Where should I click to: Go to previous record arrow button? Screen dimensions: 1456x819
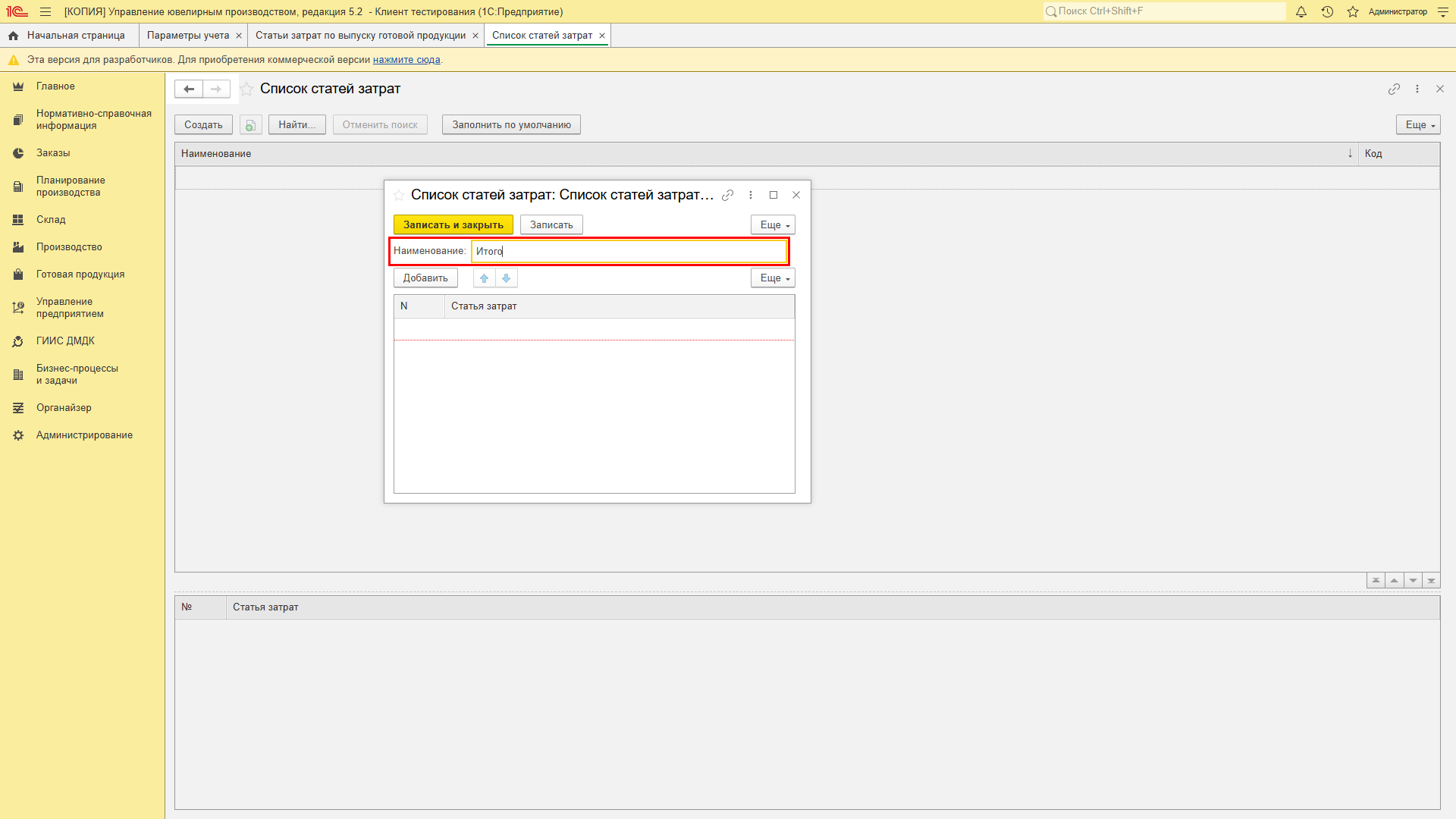point(1394,581)
